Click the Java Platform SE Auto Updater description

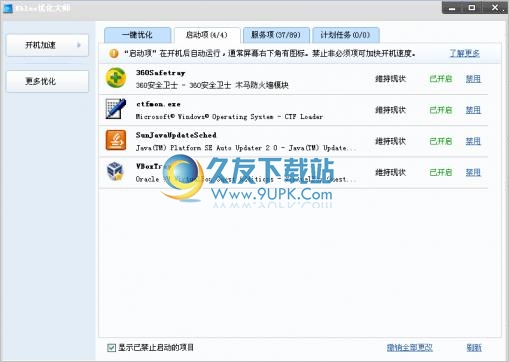pyautogui.click(x=246, y=148)
